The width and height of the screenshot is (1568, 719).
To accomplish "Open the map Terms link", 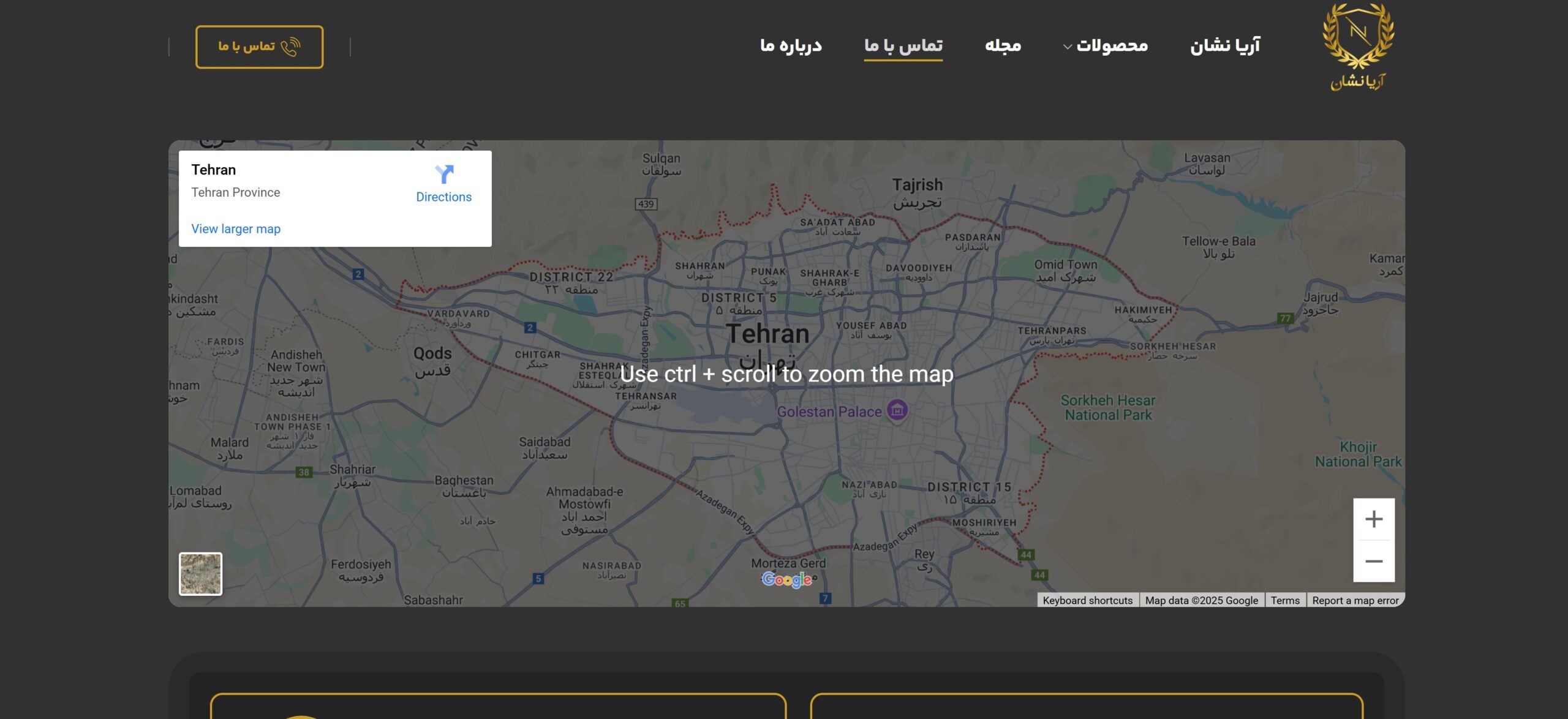I will pyautogui.click(x=1285, y=600).
